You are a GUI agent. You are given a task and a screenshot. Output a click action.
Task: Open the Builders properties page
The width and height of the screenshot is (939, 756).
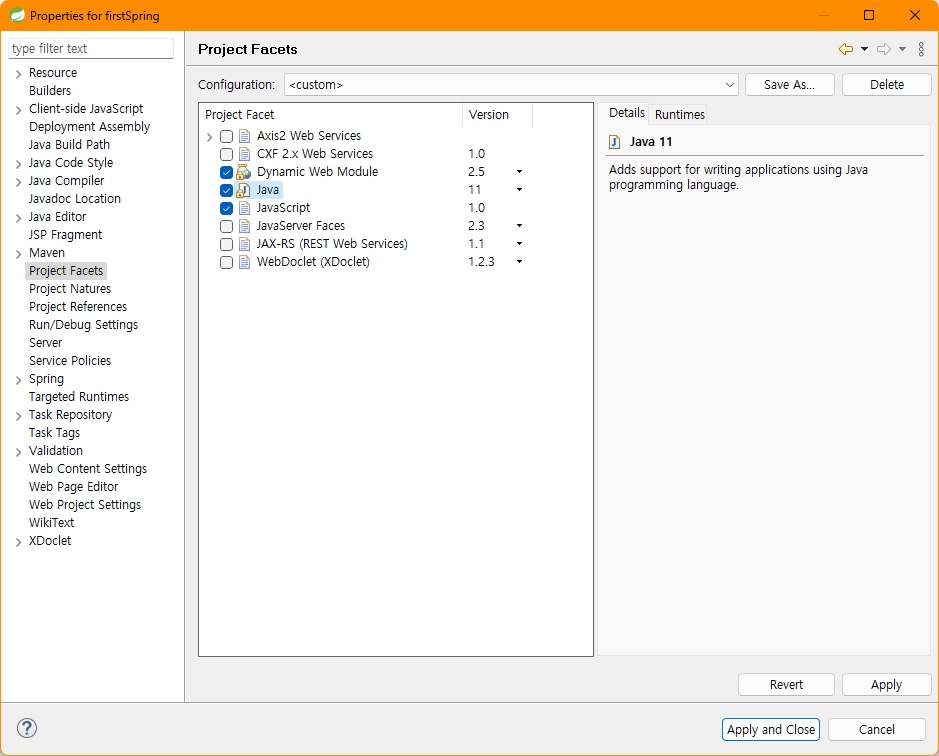50,90
